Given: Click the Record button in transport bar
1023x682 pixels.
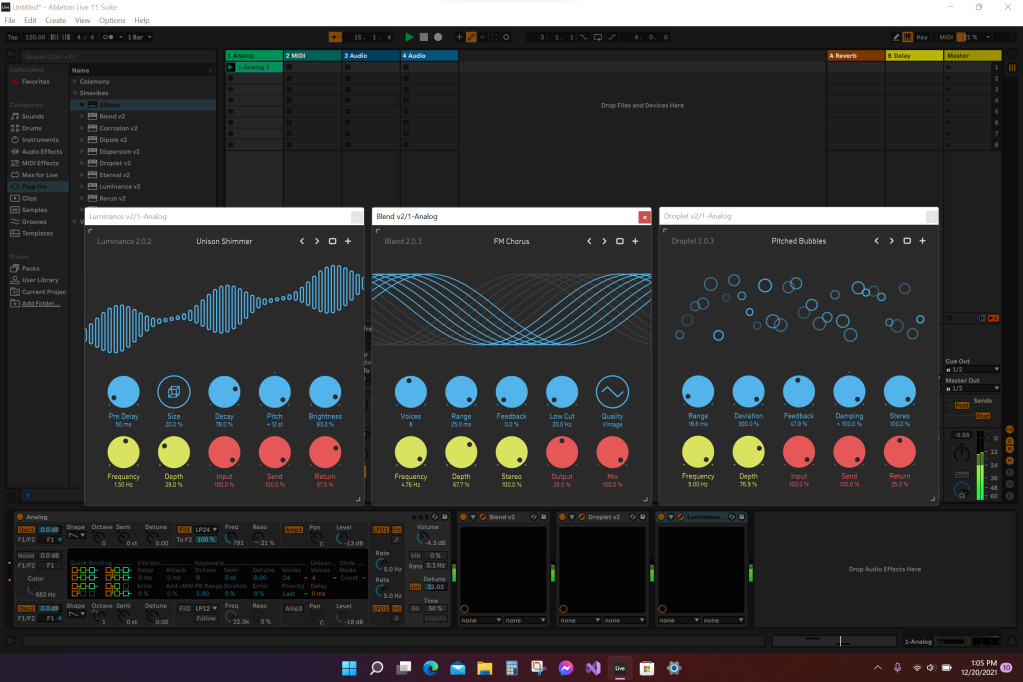Looking at the screenshot, I should 438,37.
